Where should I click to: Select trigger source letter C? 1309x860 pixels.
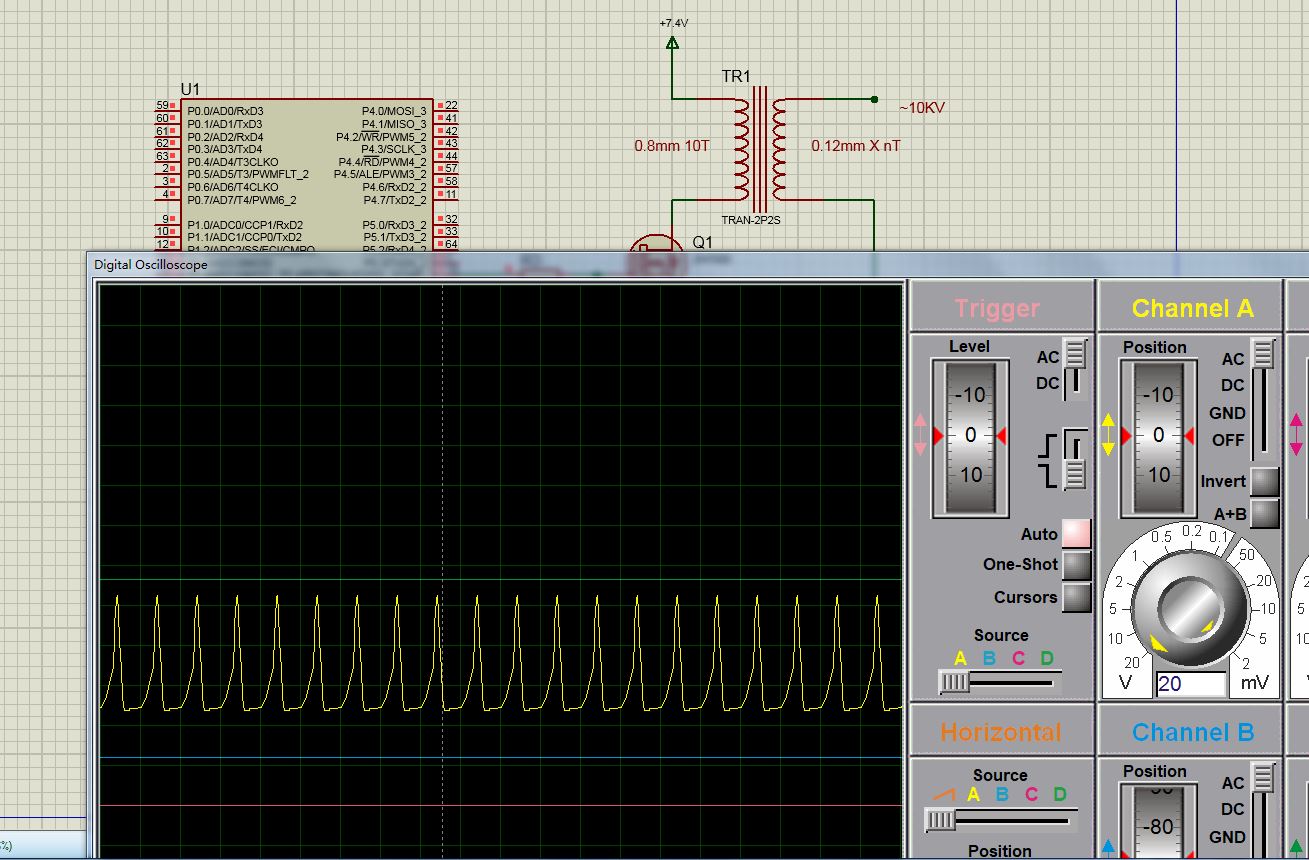1018,658
